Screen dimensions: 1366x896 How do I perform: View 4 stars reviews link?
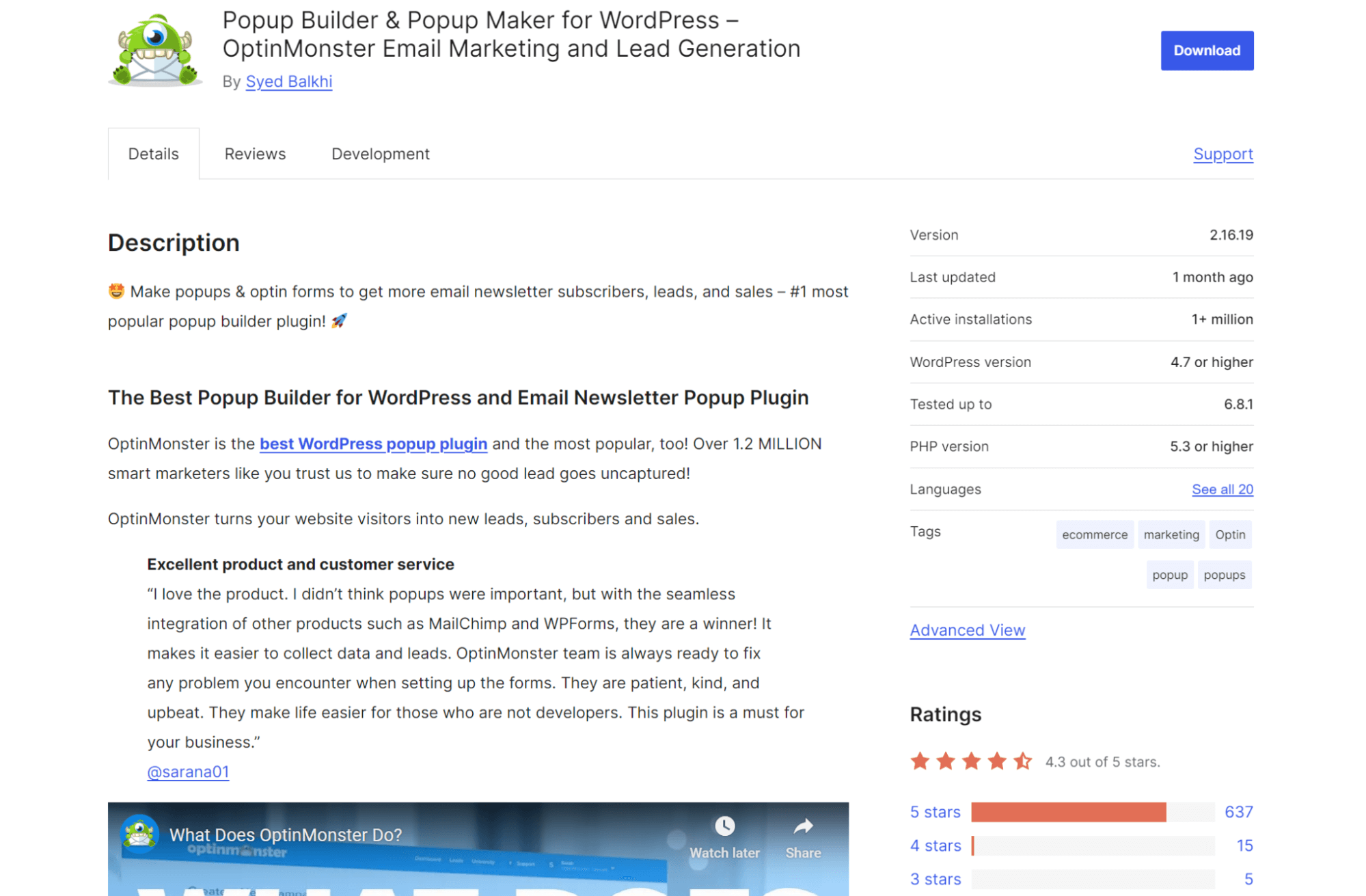pos(935,845)
